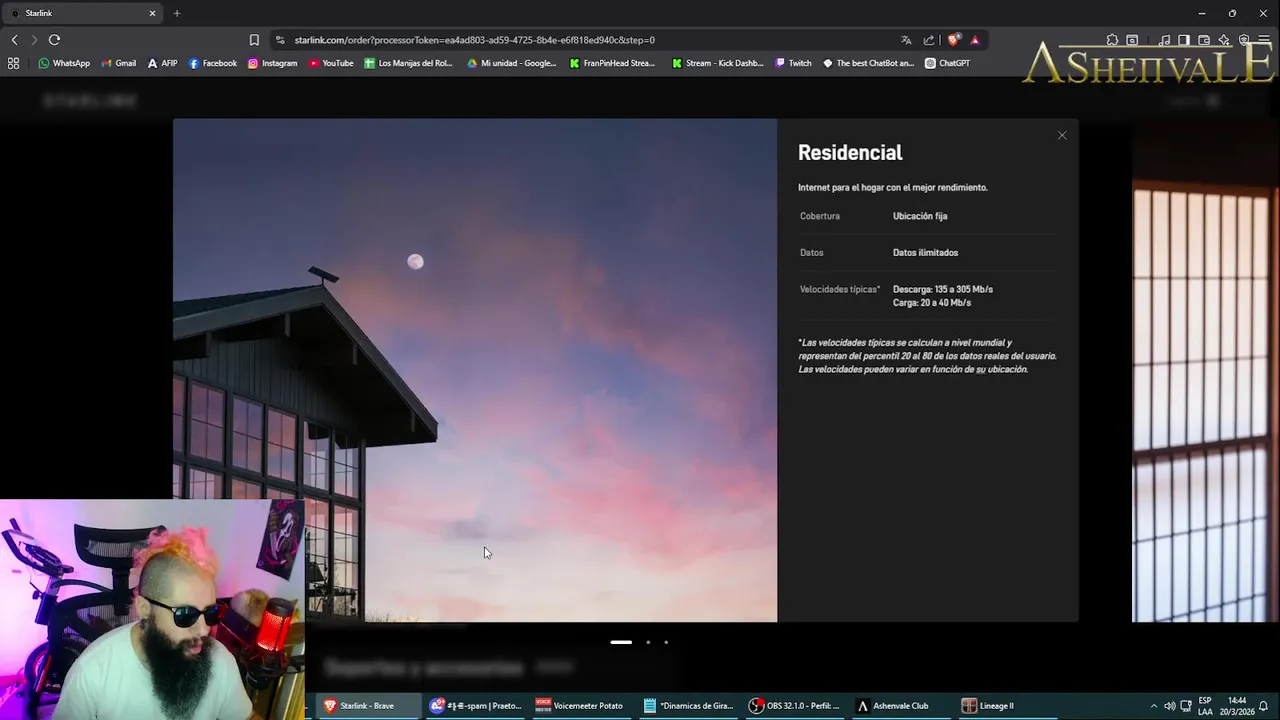Image resolution: width=1280 pixels, height=720 pixels.
Task: Open Brave Wallet icon
Action: (x=1204, y=40)
